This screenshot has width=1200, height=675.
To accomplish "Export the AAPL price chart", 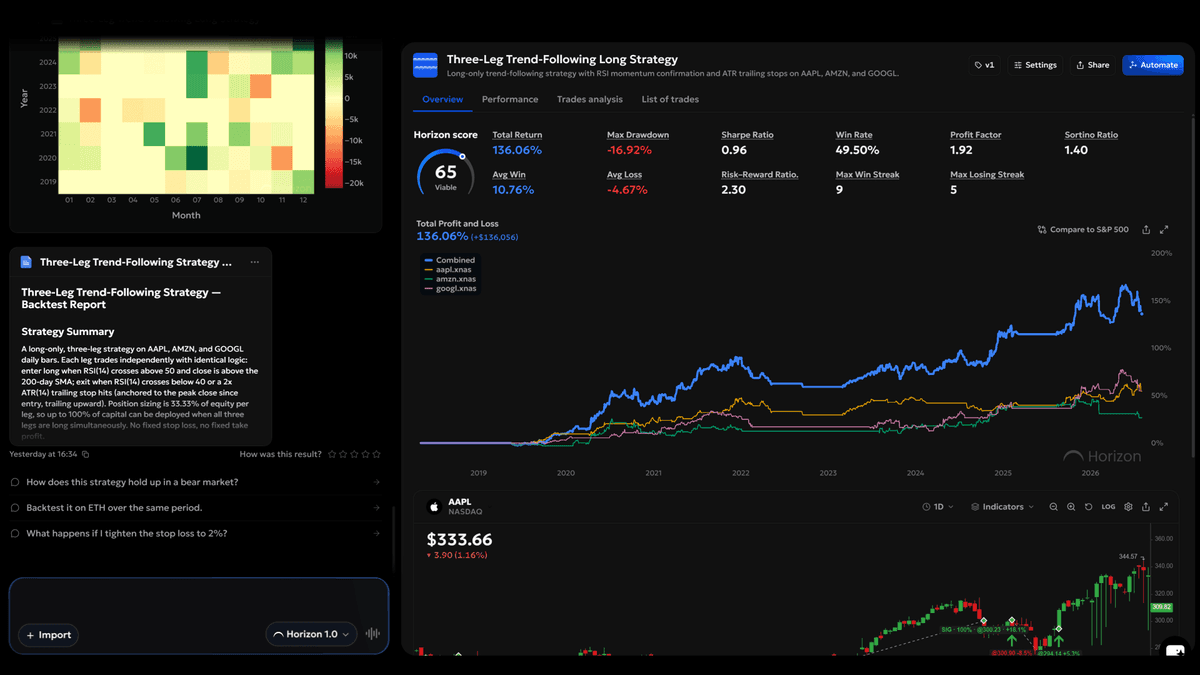I will (1146, 507).
